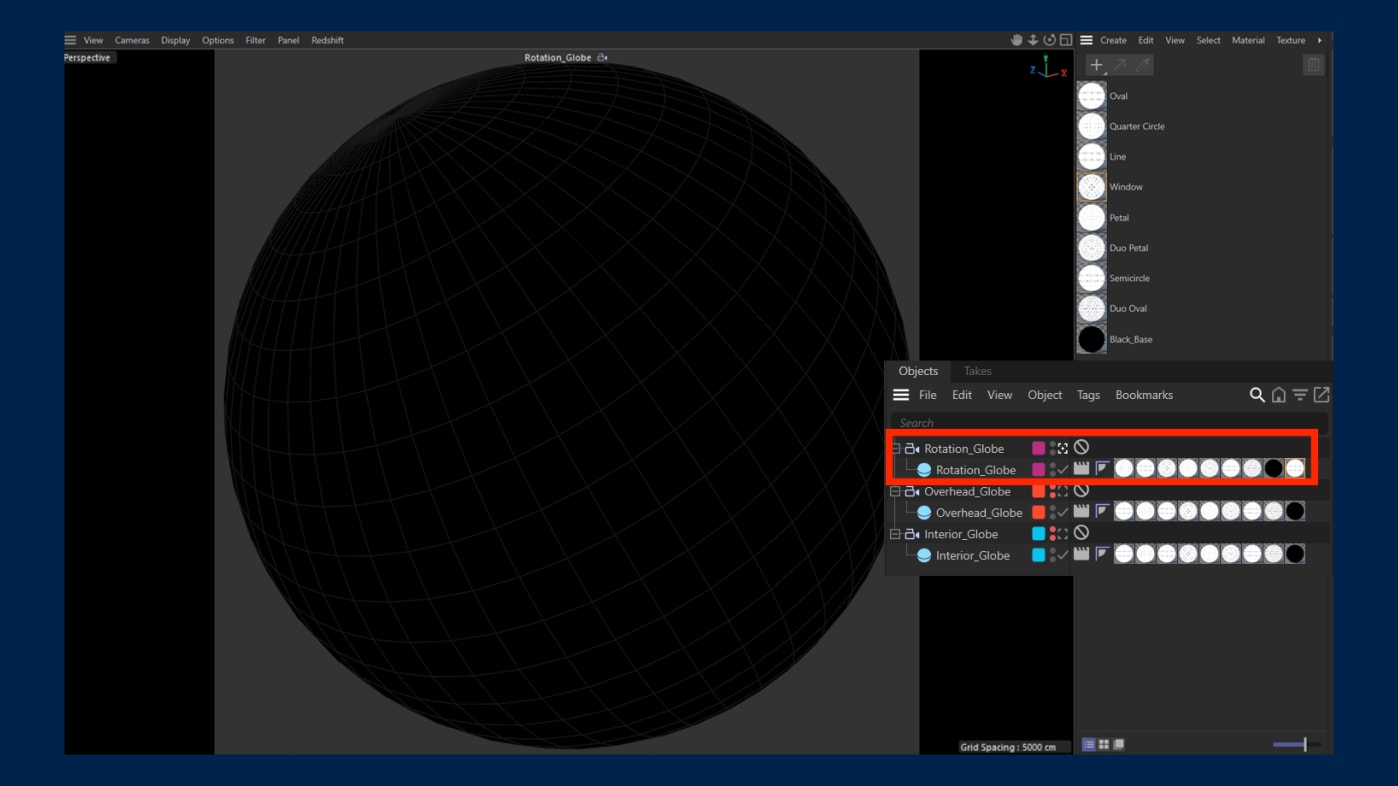Click the viewport pan hand icon

pos(1017,40)
